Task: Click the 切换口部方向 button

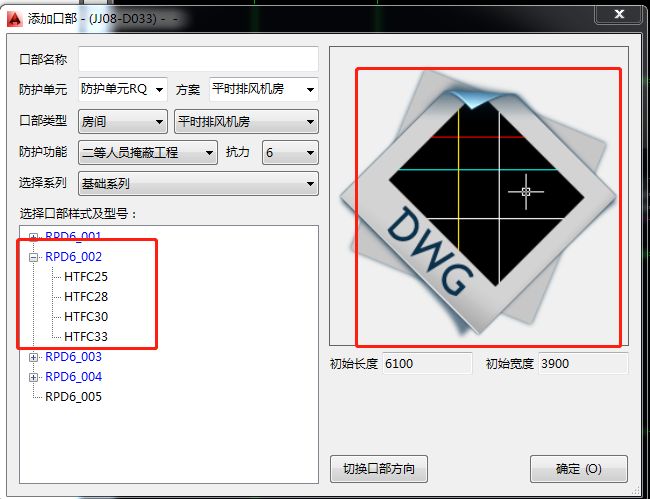Action: 379,469
